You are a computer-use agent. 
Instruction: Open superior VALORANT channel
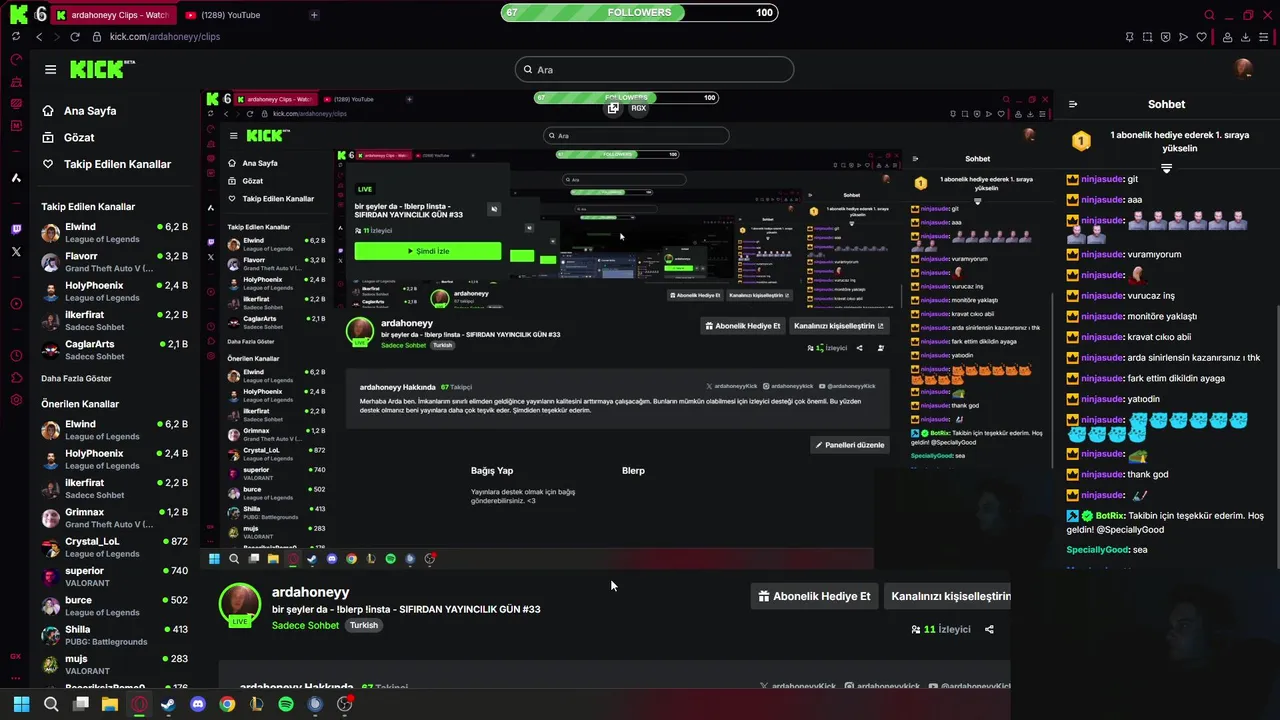tap(114, 576)
